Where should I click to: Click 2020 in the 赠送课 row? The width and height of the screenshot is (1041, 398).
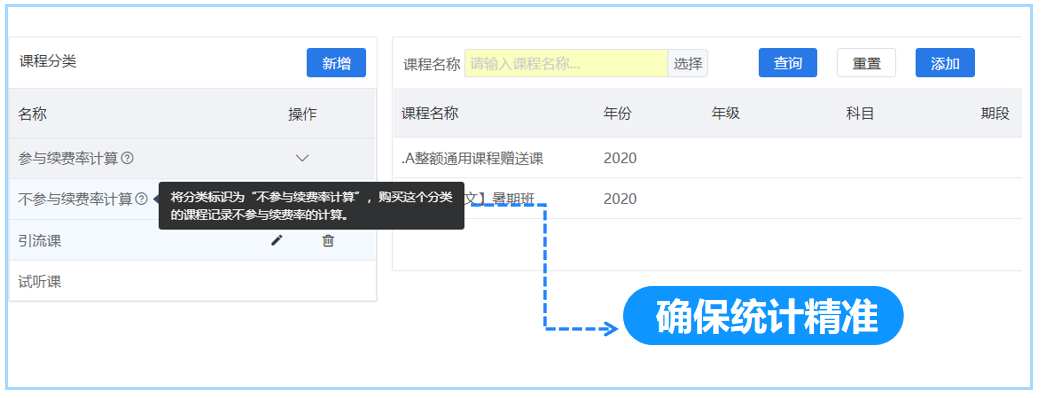(x=620, y=157)
